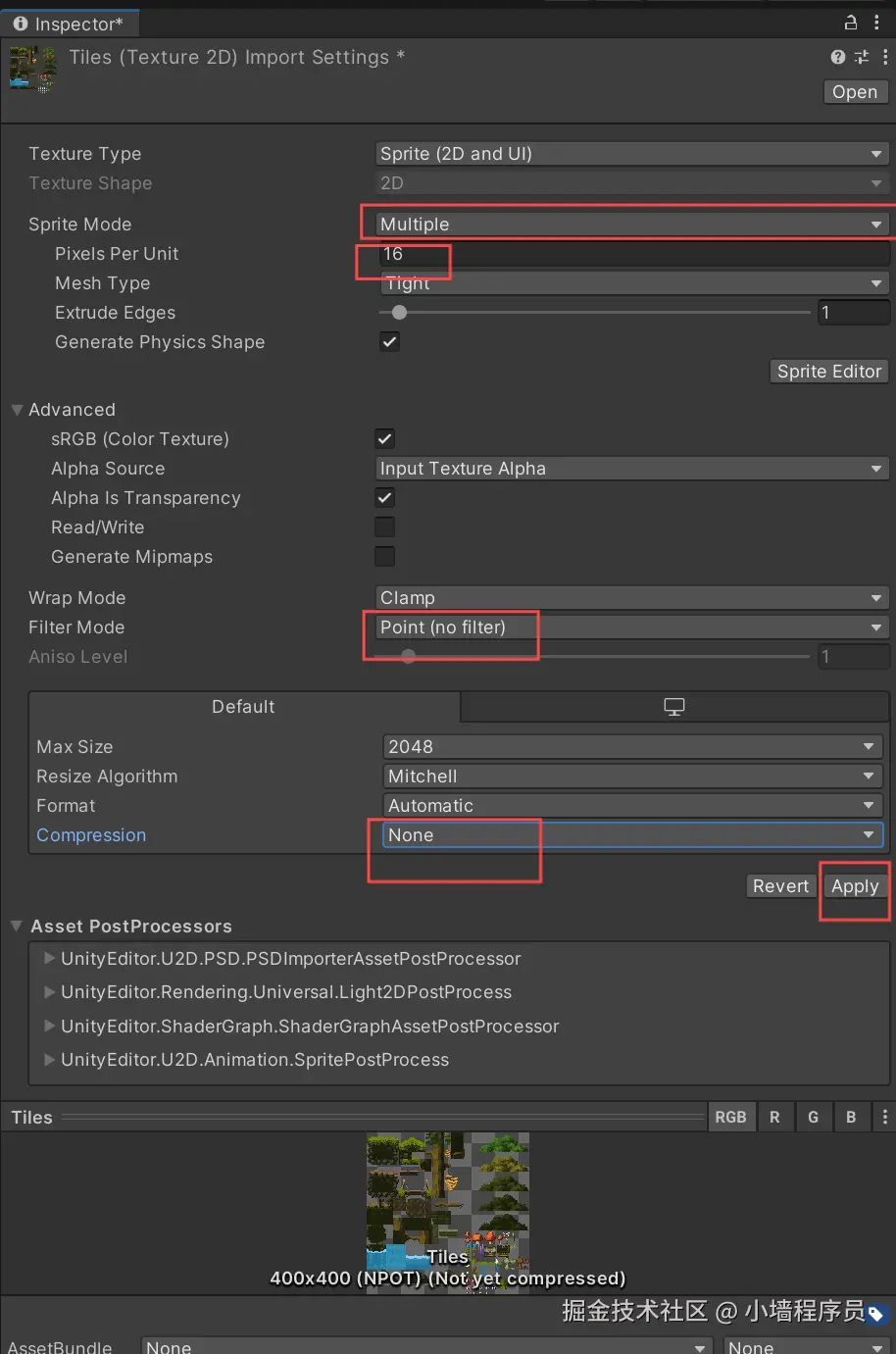The image size is (896, 1354).
Task: Show B channel in preview
Action: [851, 1117]
